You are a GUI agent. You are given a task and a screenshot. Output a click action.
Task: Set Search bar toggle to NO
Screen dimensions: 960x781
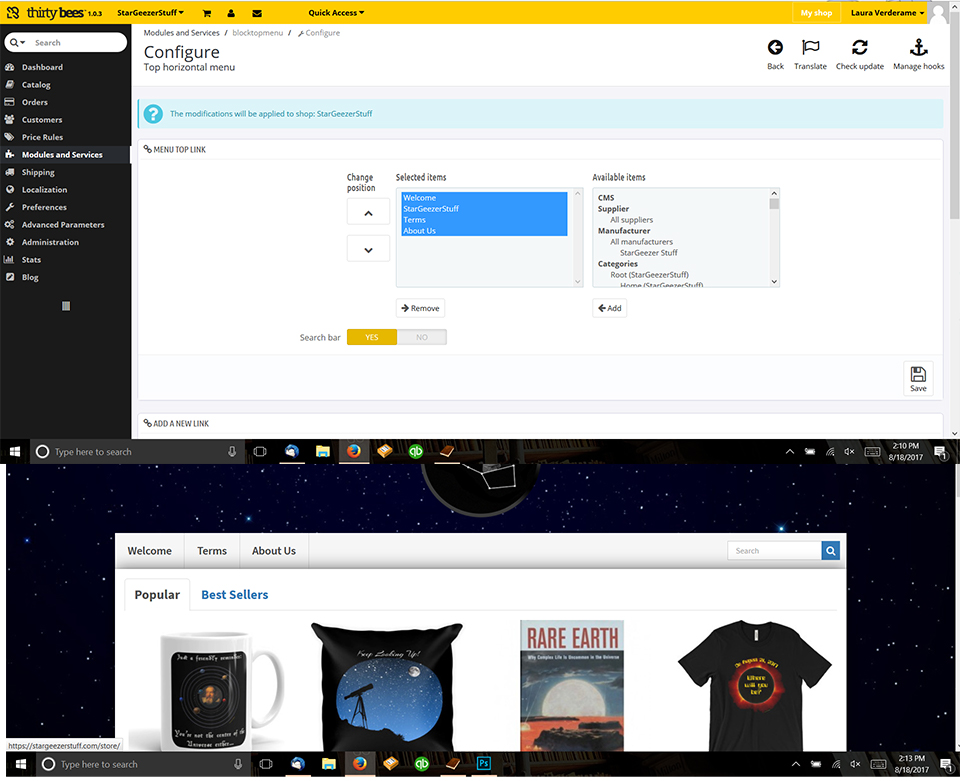[x=421, y=337]
